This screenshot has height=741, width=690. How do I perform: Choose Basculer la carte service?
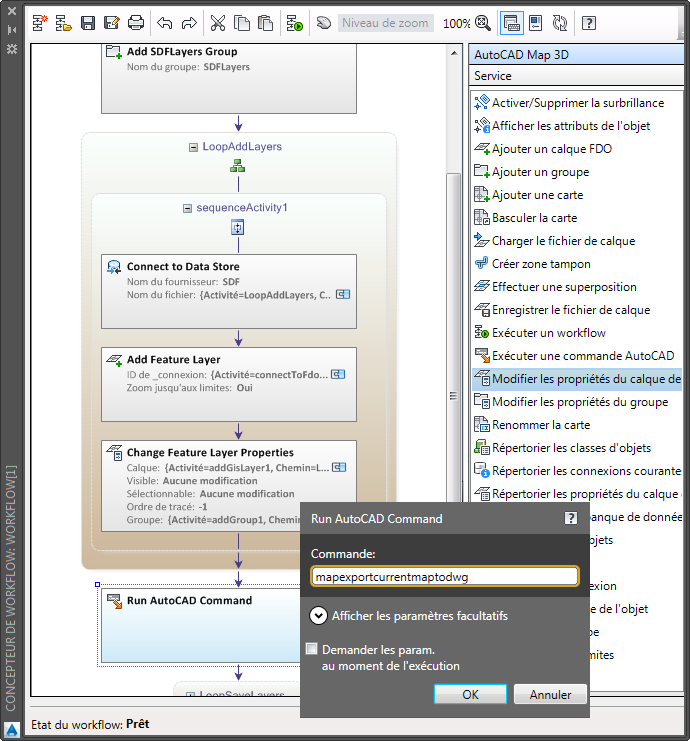coord(578,218)
